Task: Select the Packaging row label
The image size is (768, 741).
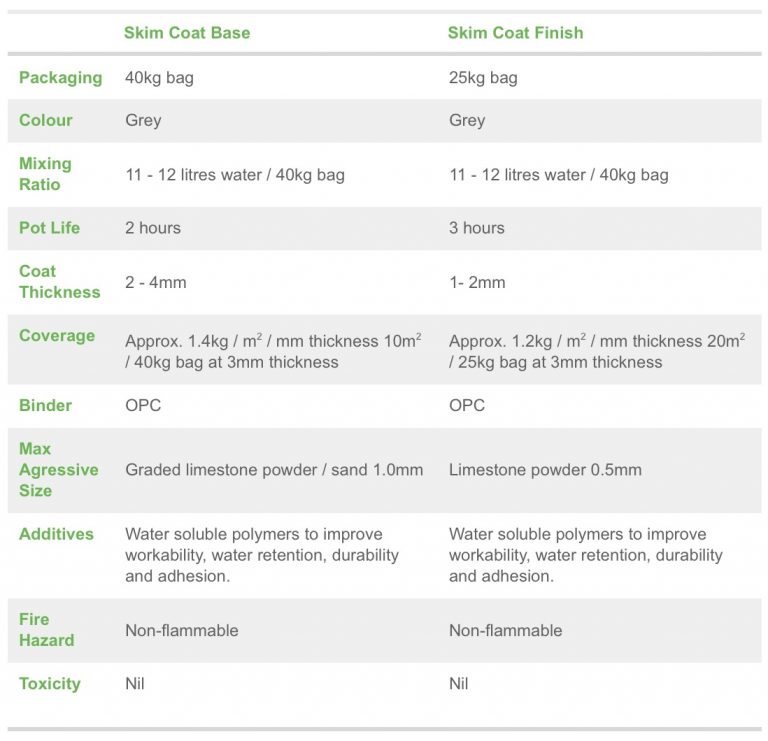Action: click(x=60, y=78)
